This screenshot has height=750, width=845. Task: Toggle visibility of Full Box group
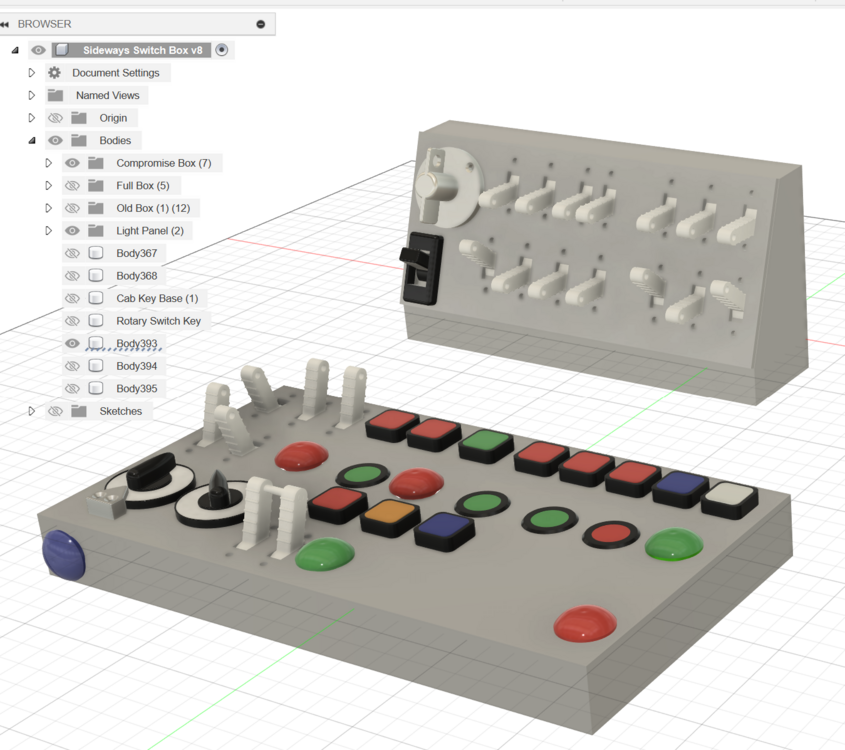72,186
